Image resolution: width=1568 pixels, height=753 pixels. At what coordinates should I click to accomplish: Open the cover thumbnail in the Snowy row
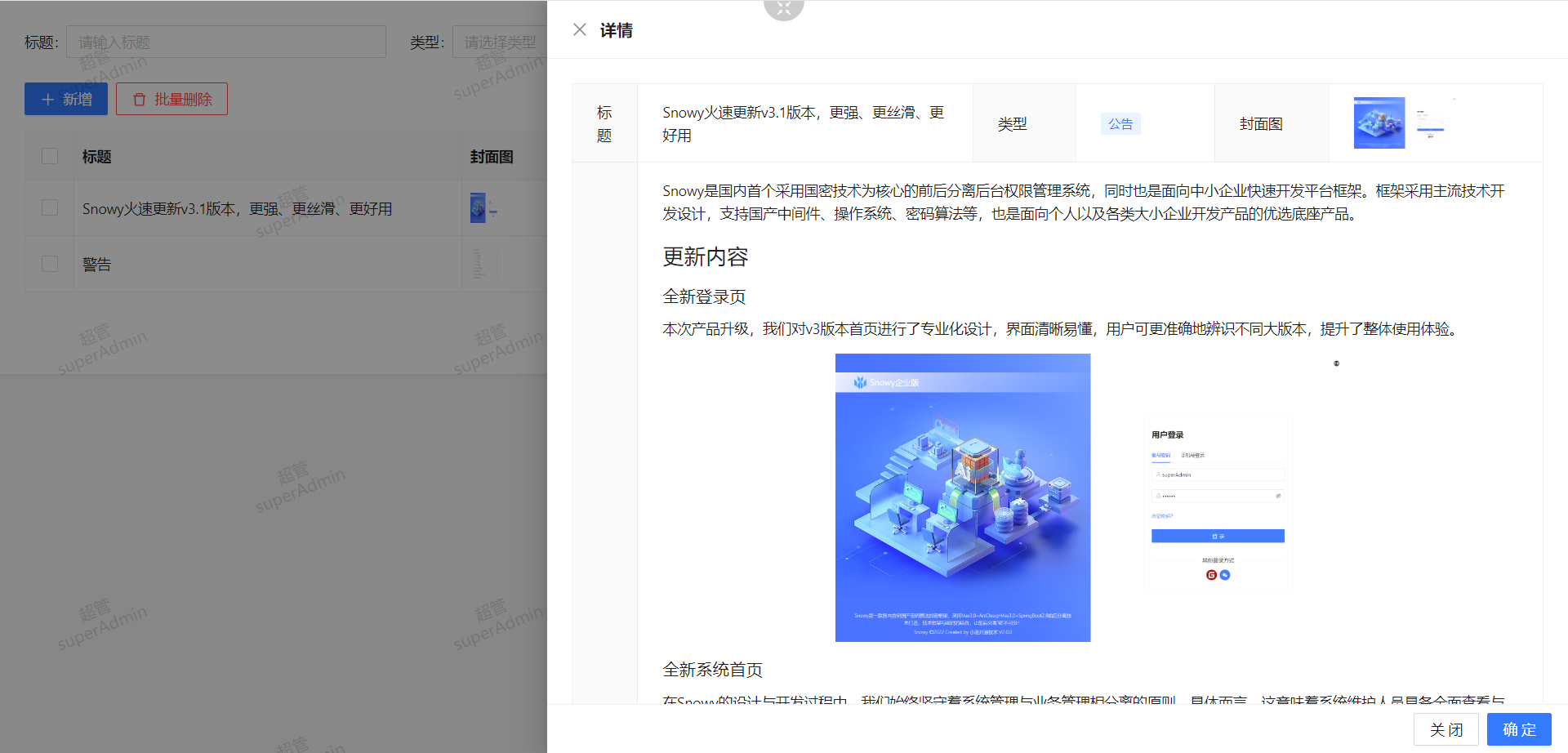(483, 208)
